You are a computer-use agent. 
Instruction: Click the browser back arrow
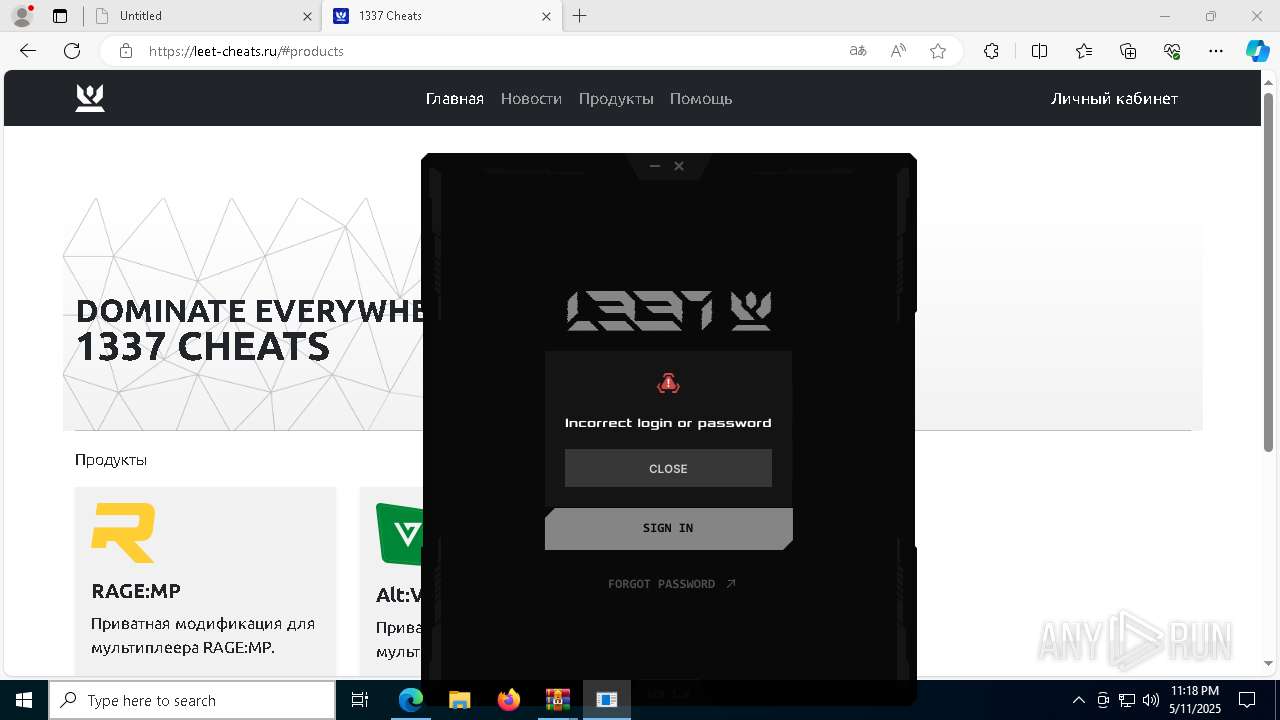pos(28,51)
